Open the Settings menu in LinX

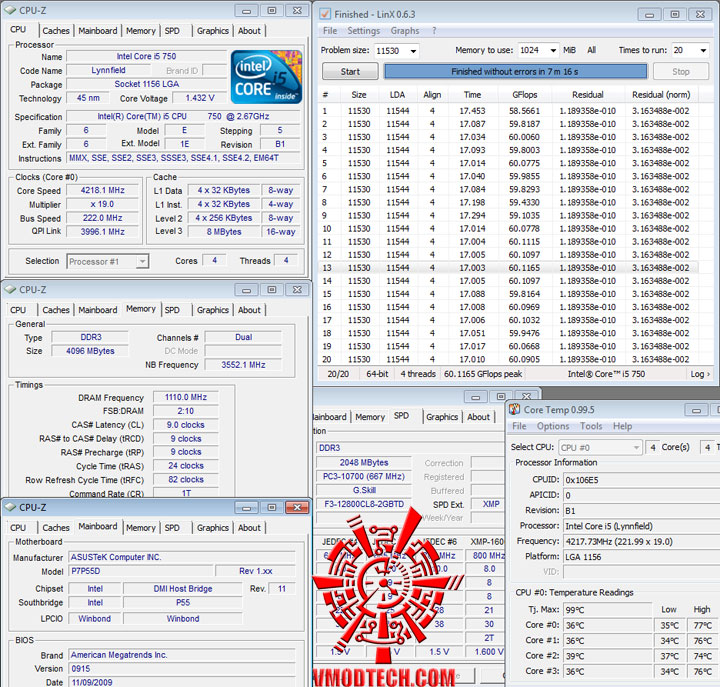(363, 31)
